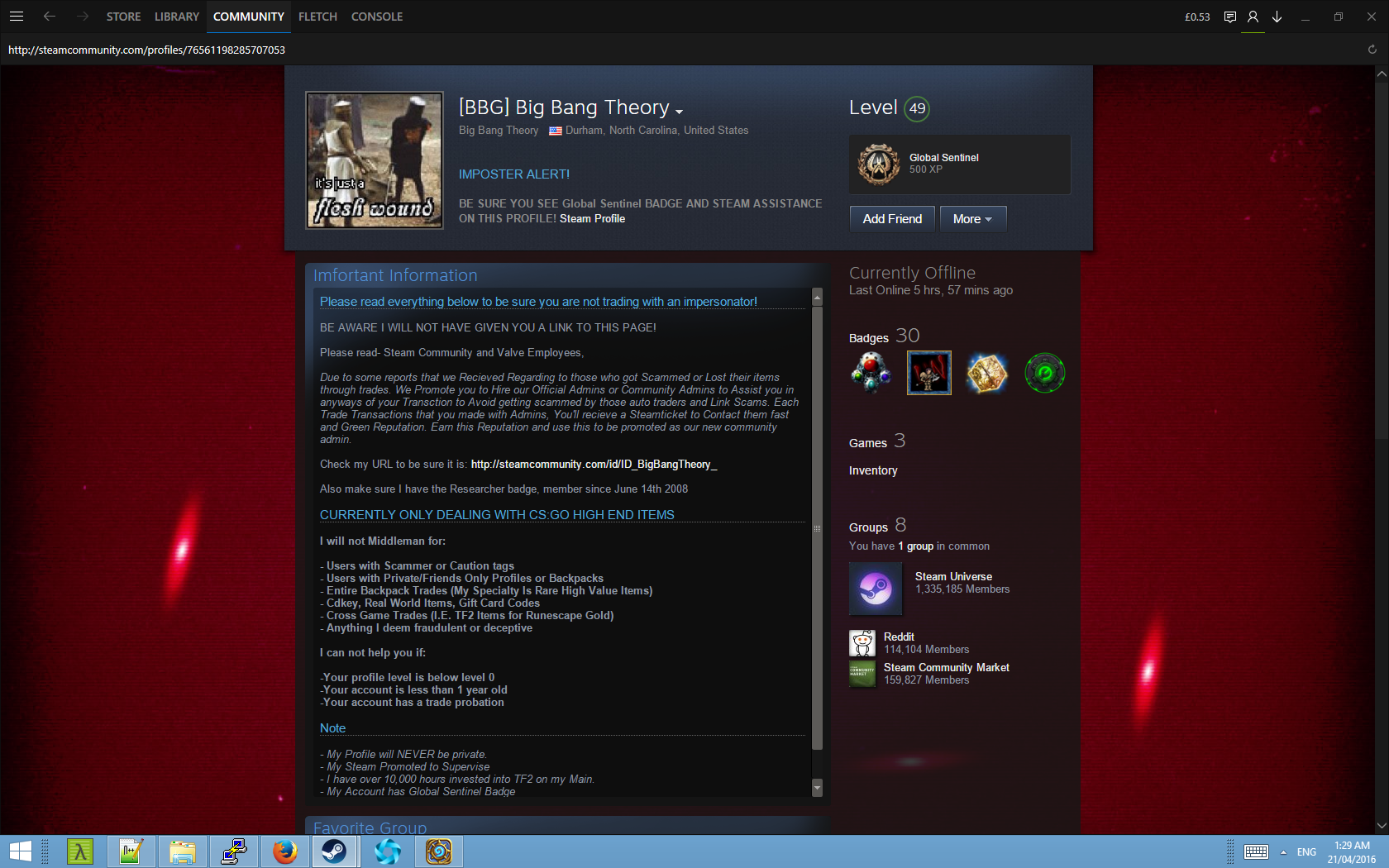Click the green circular profile badge
The width and height of the screenshot is (1389, 868).
point(1044,373)
